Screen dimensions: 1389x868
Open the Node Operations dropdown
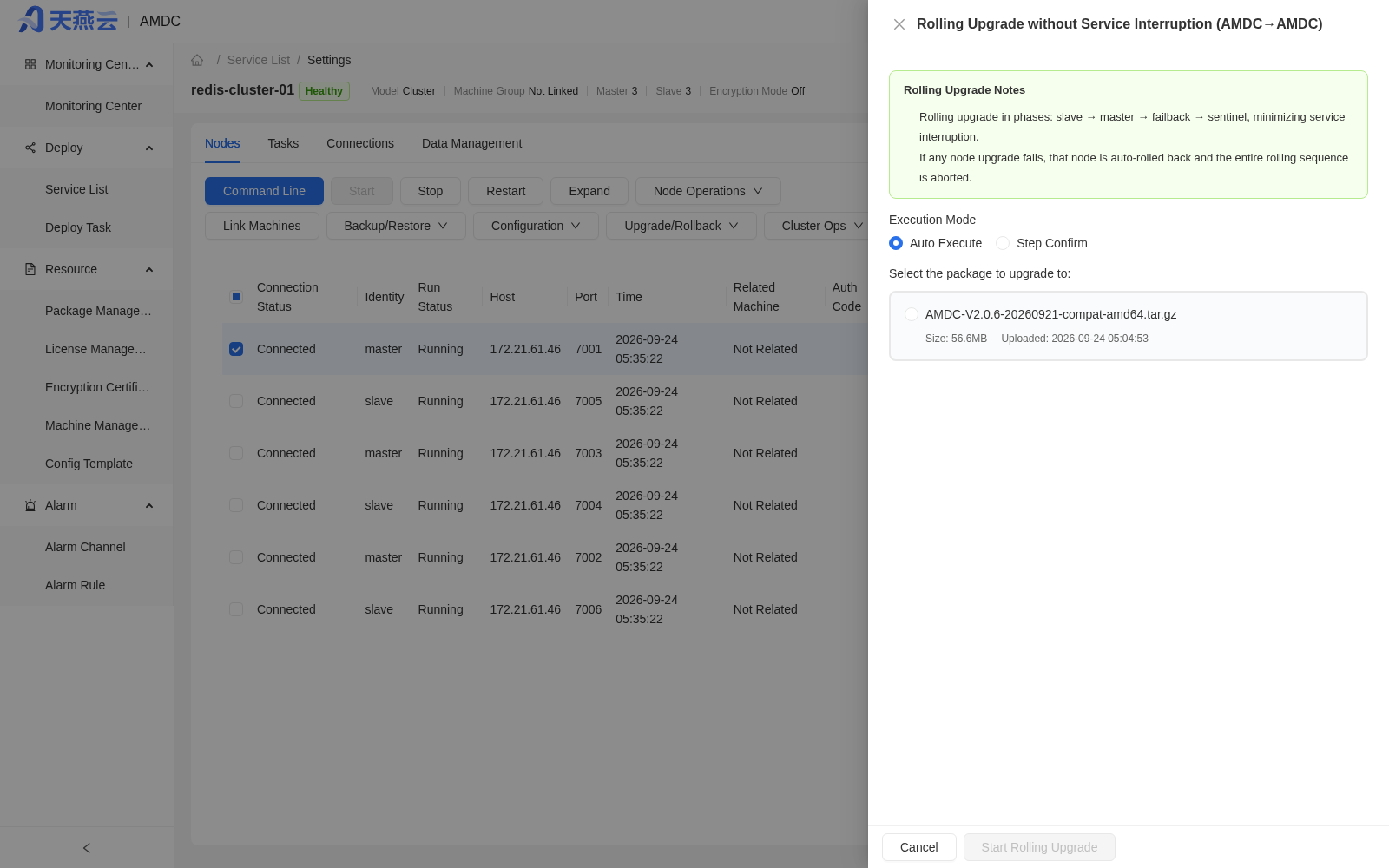[708, 191]
